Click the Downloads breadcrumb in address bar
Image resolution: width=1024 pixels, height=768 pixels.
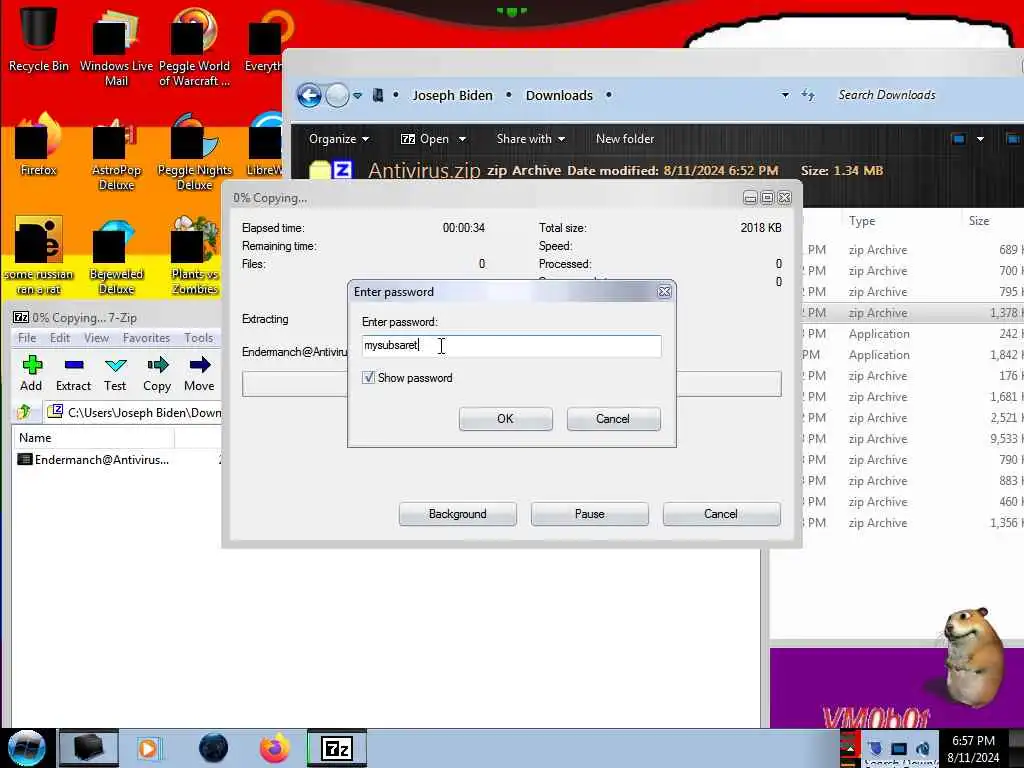[x=559, y=95]
